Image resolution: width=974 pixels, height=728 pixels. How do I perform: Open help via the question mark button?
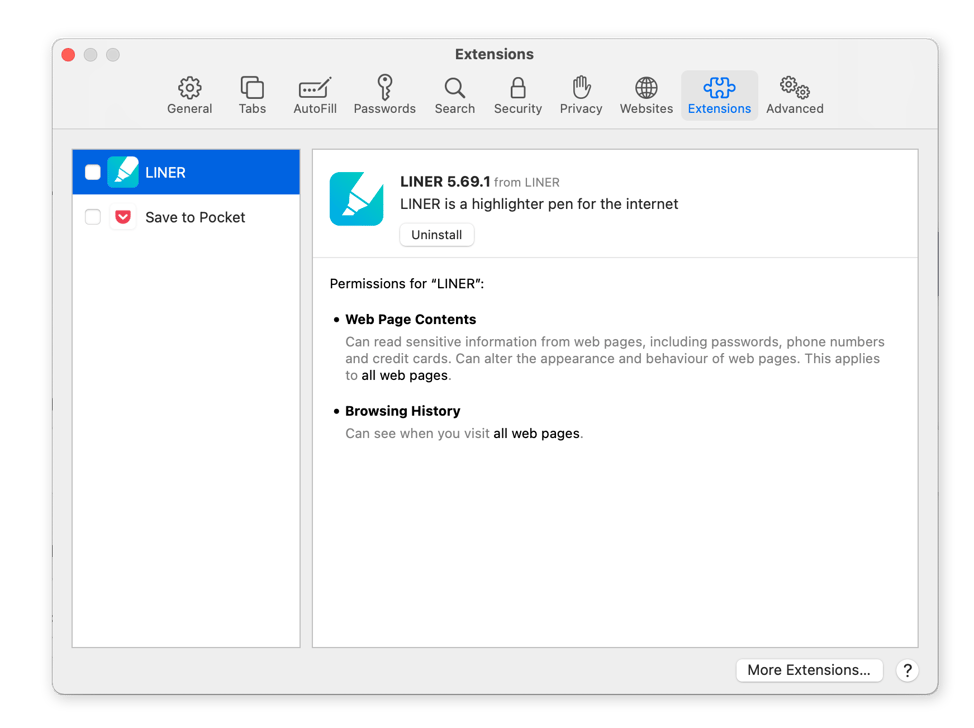pos(907,670)
